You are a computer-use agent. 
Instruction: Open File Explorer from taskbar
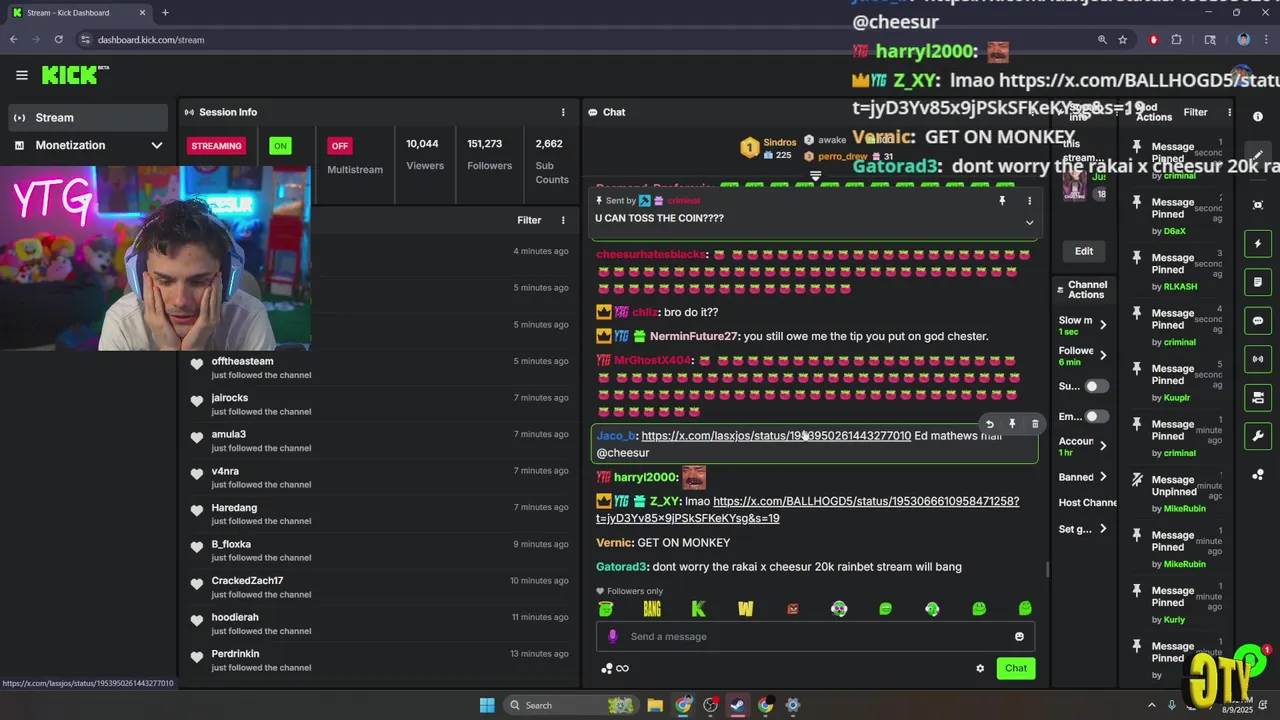pyautogui.click(x=655, y=705)
